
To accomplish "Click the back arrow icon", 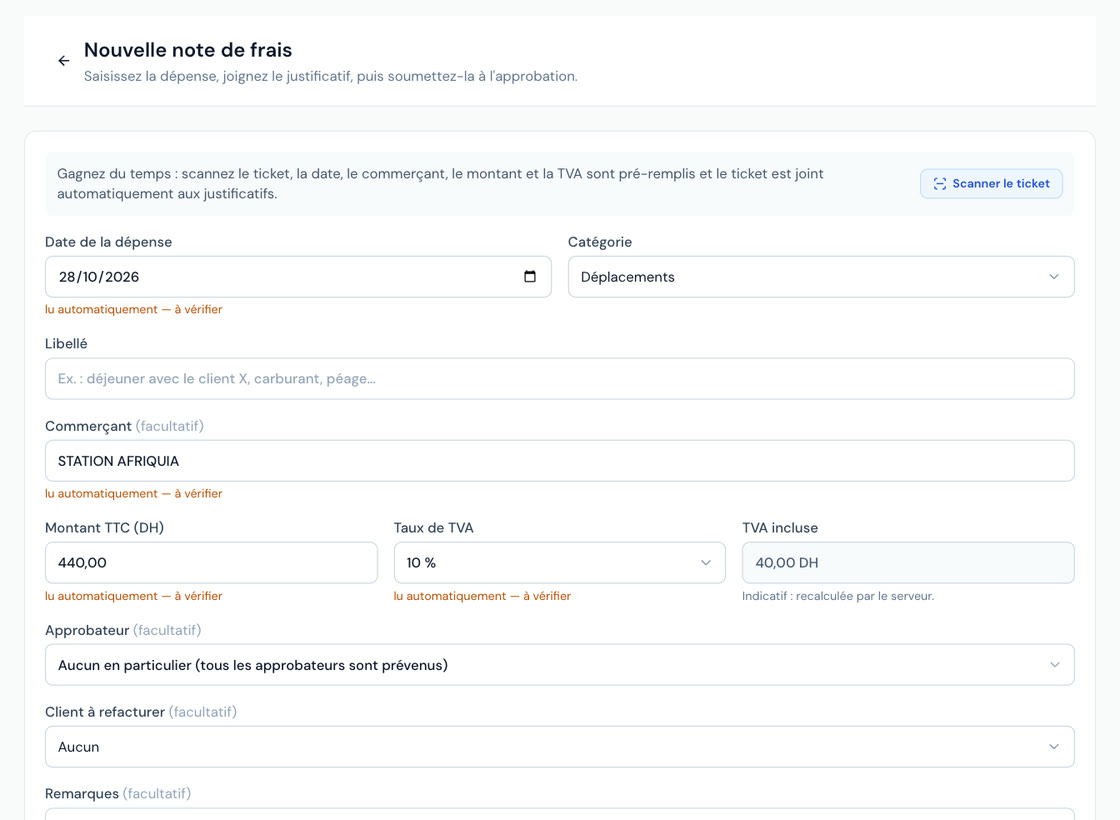I will click(64, 61).
